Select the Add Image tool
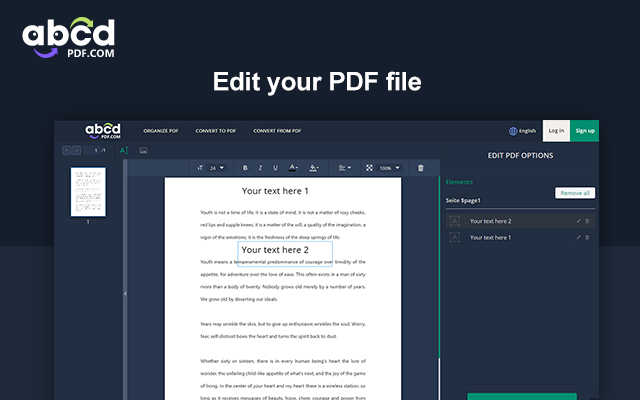 pos(143,151)
